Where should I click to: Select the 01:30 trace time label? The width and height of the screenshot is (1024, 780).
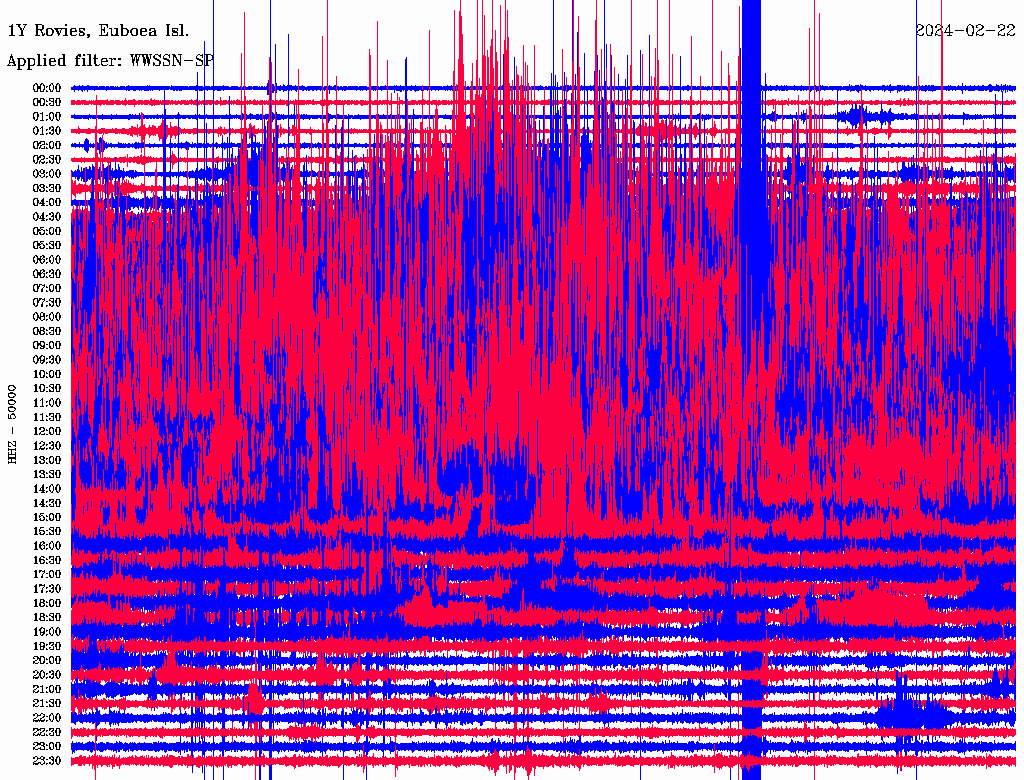47,131
